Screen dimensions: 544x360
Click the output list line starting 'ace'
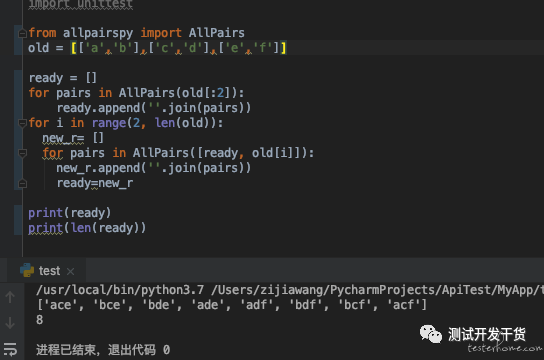click(x=232, y=305)
